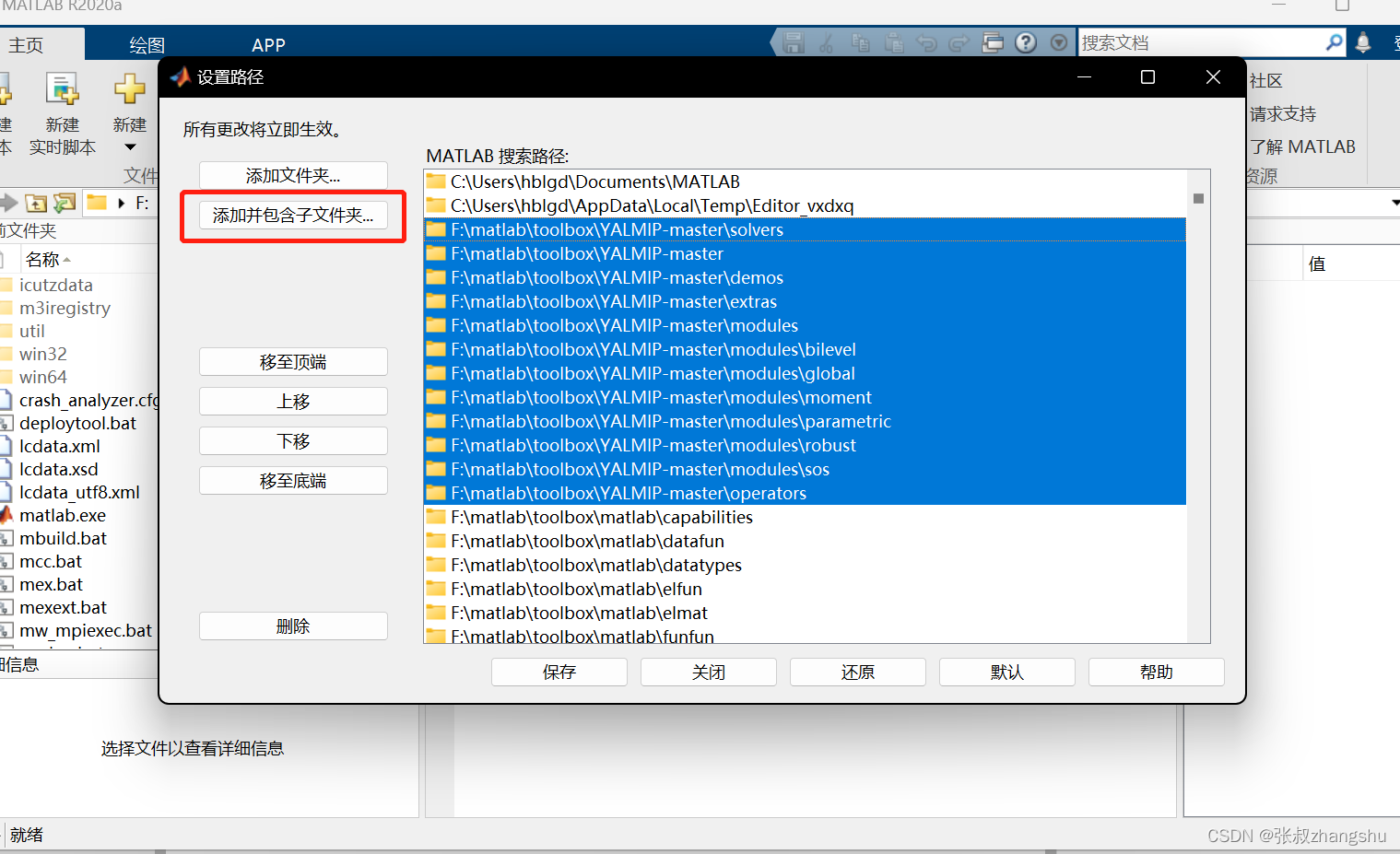Click the folder icon beside toolbox\matlab\capabilities
Screen dimensions: 1400x854
pos(436,517)
